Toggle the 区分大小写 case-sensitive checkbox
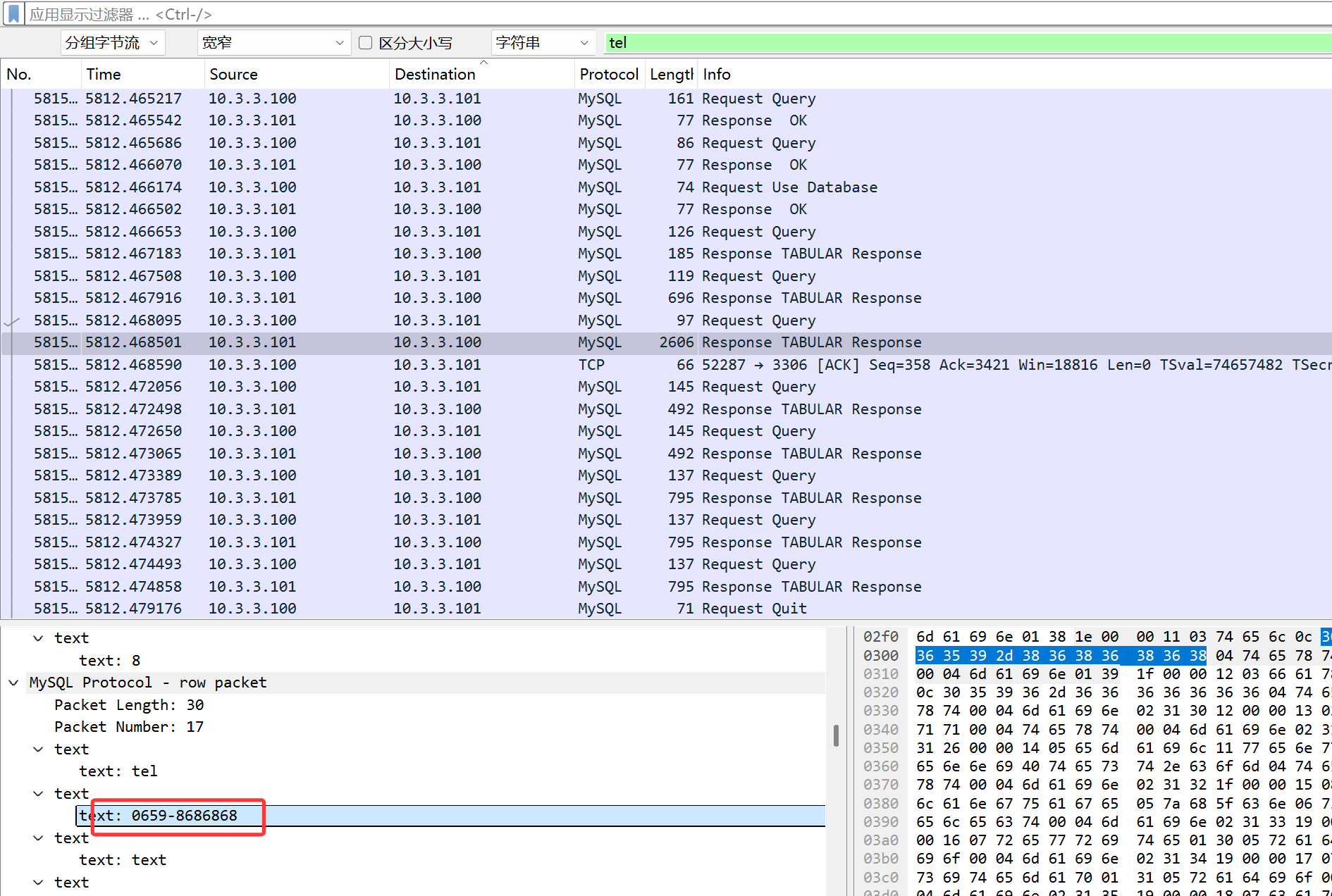1332x896 pixels. [365, 43]
